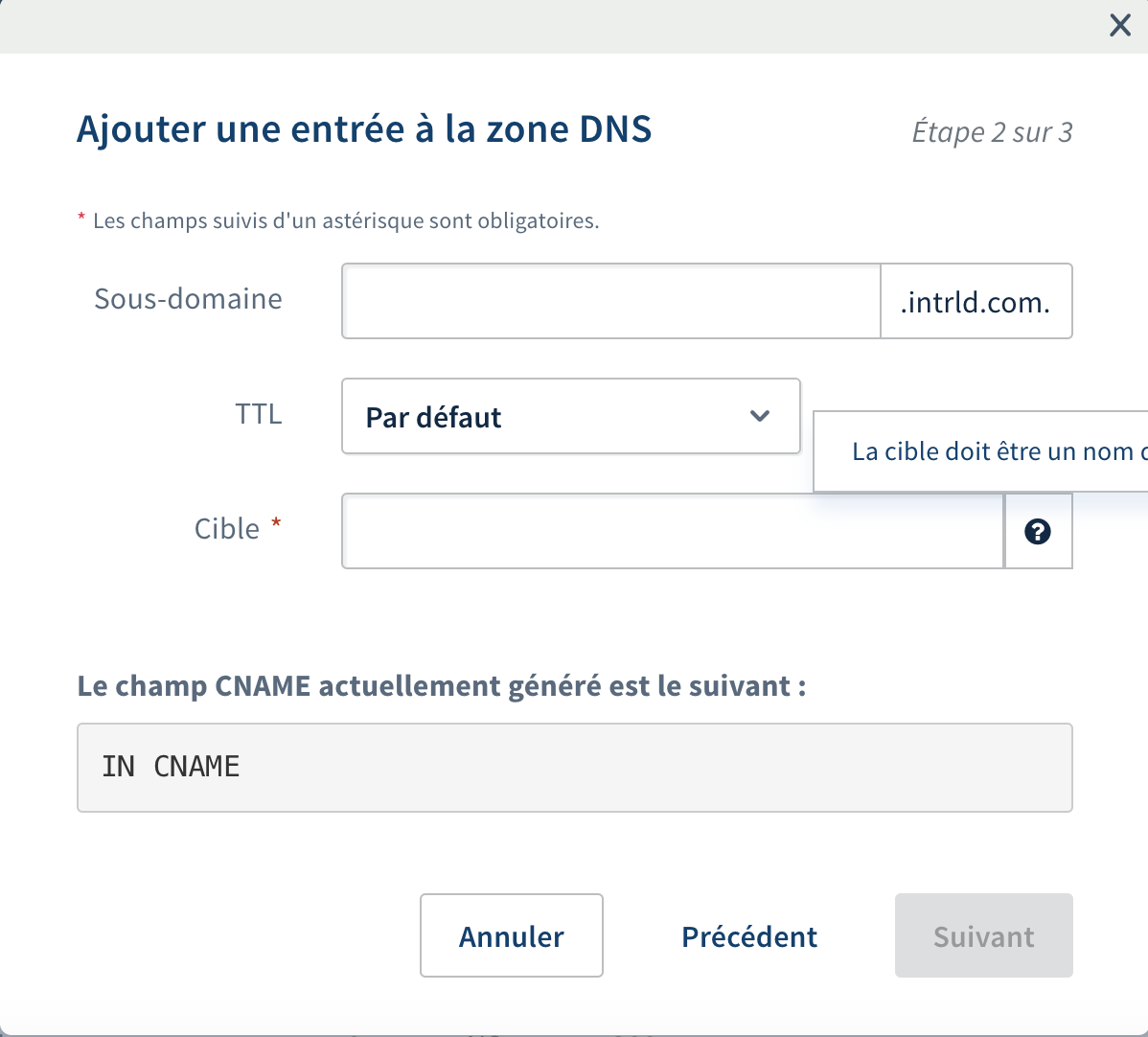The width and height of the screenshot is (1148, 1037).
Task: Go back with the Précédent button
Action: (749, 936)
